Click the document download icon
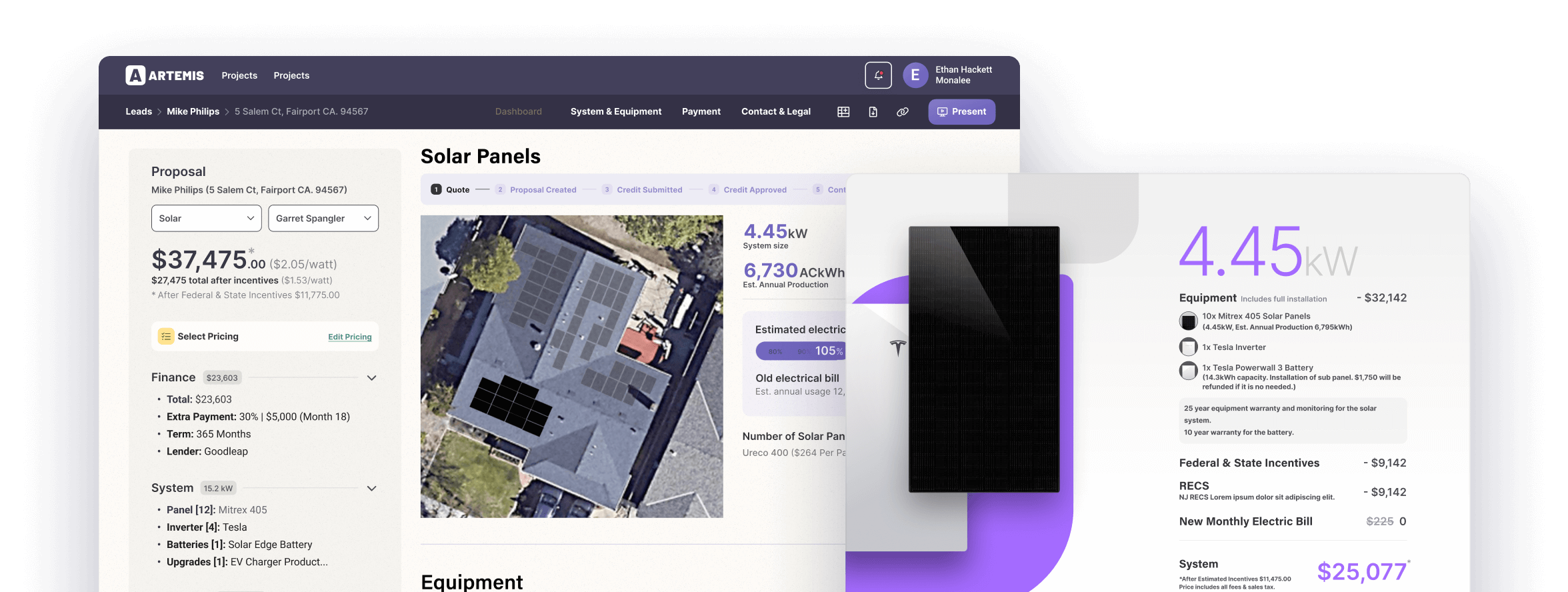This screenshot has width=1568, height=592. (873, 112)
